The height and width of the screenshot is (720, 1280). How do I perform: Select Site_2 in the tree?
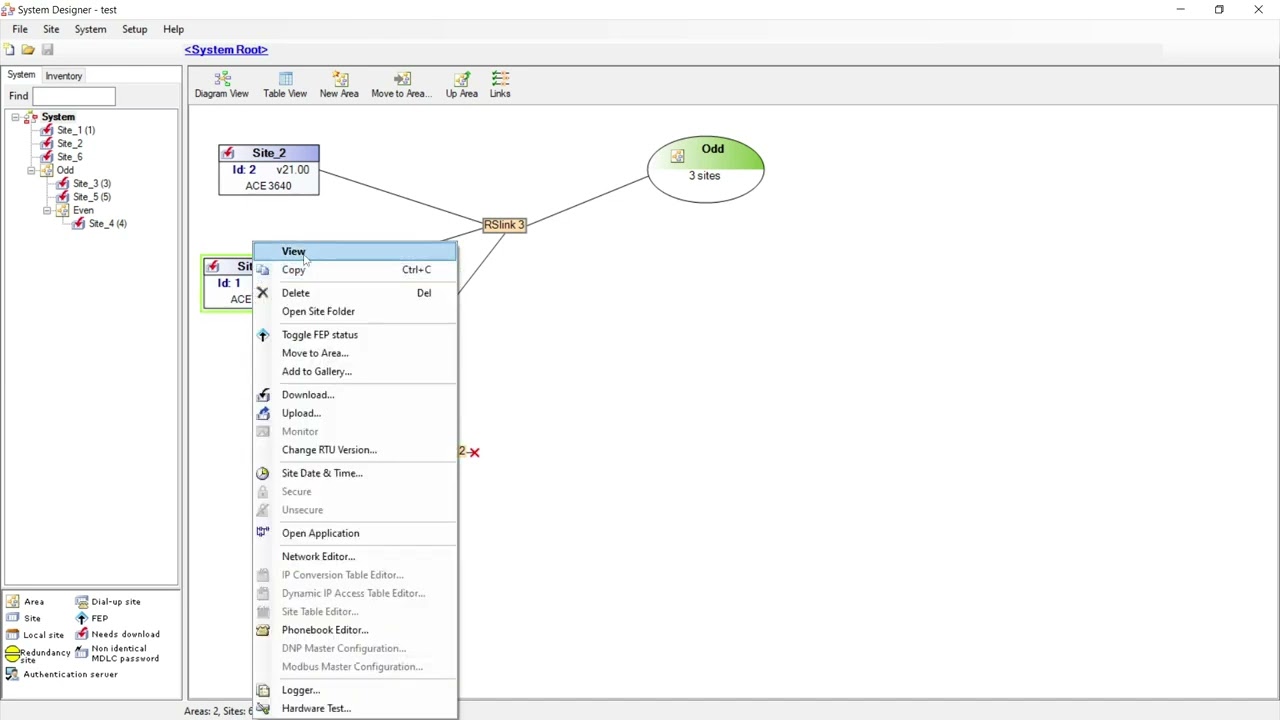pyautogui.click(x=70, y=144)
